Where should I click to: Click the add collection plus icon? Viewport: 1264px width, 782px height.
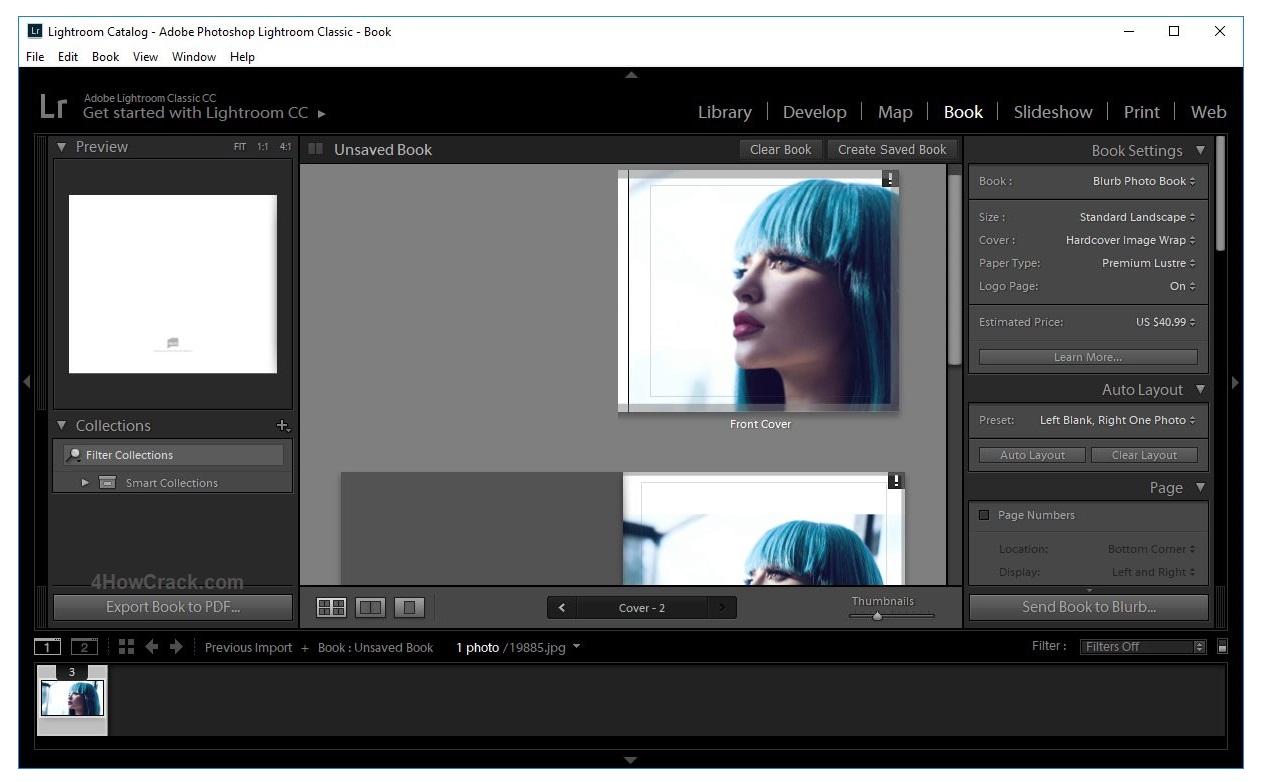282,426
